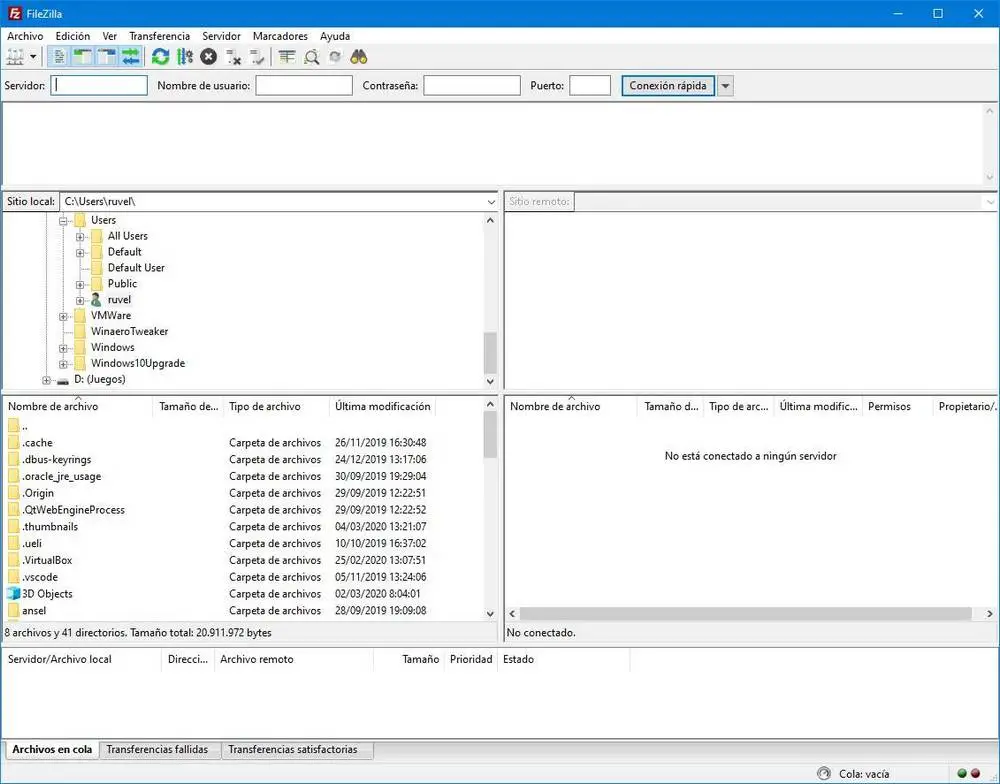Collapse the Users folder node

coord(63,221)
